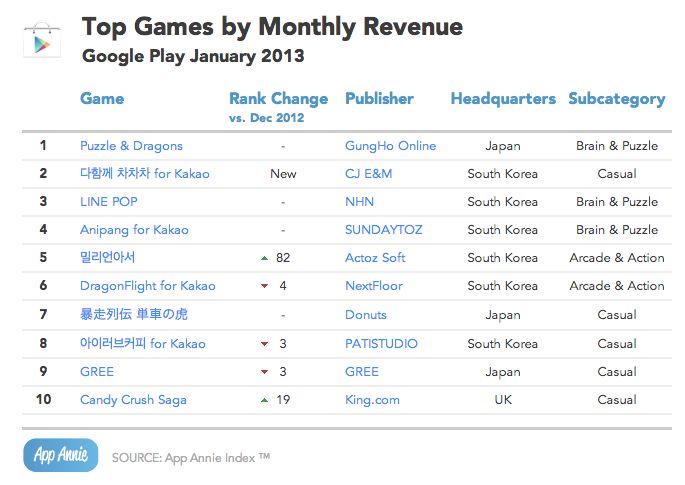The height and width of the screenshot is (485, 685).
Task: Open the Actoz Soft publisher link
Action: [x=375, y=257]
